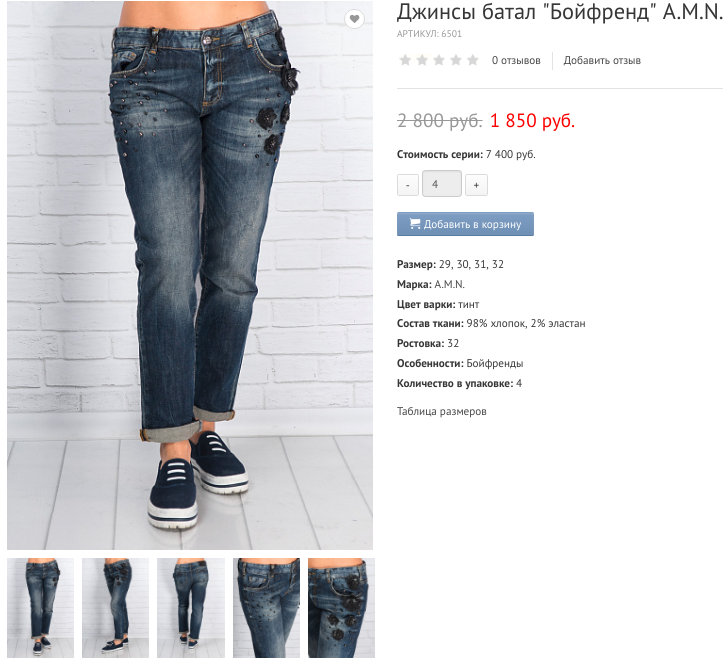
Task: Open the Таблица размеров size chart
Action: point(442,411)
